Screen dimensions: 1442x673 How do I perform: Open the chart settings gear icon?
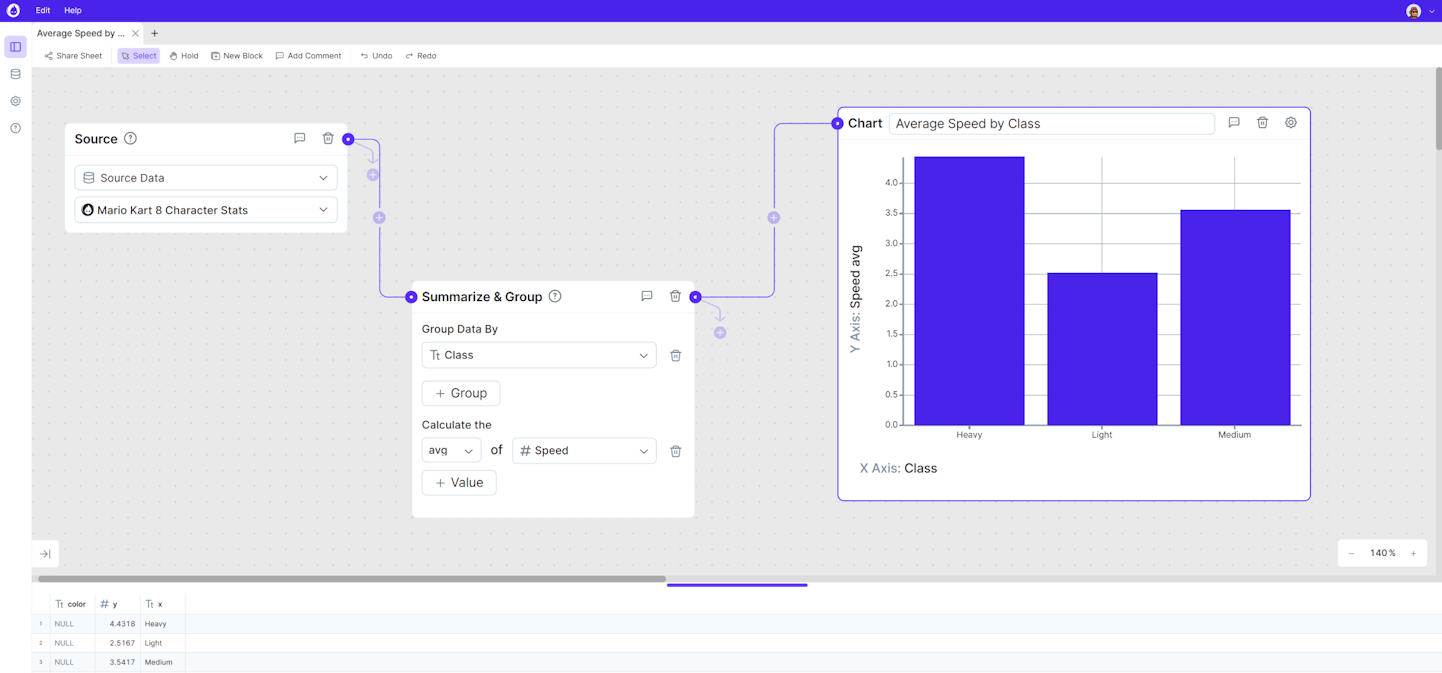(x=1290, y=122)
